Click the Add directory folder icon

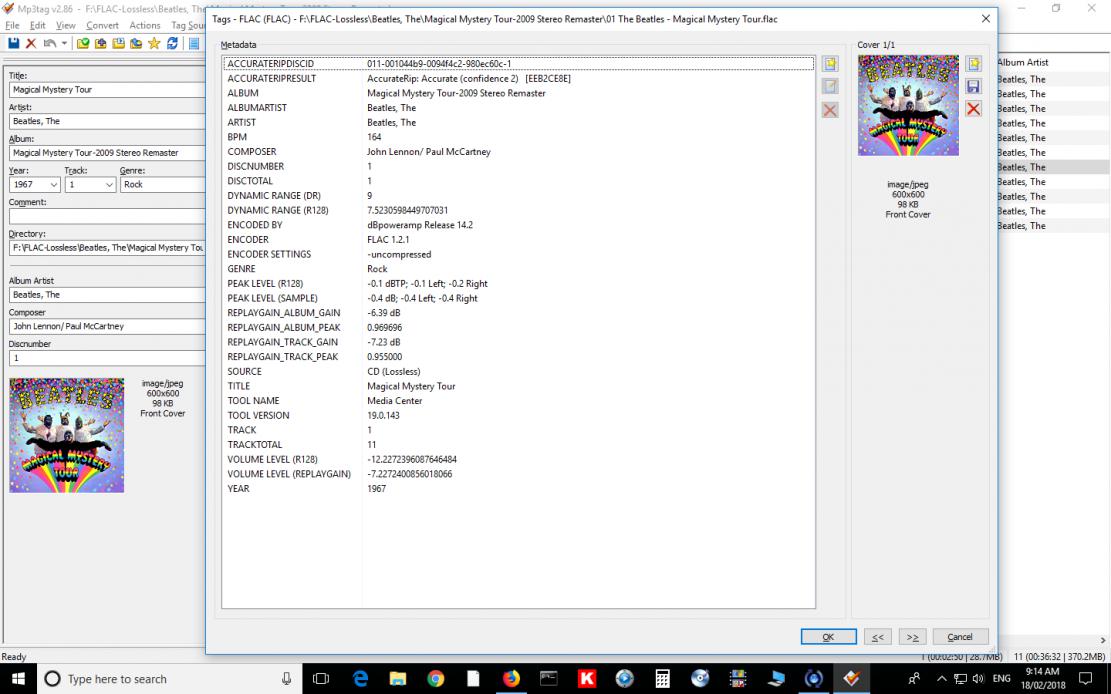(101, 43)
